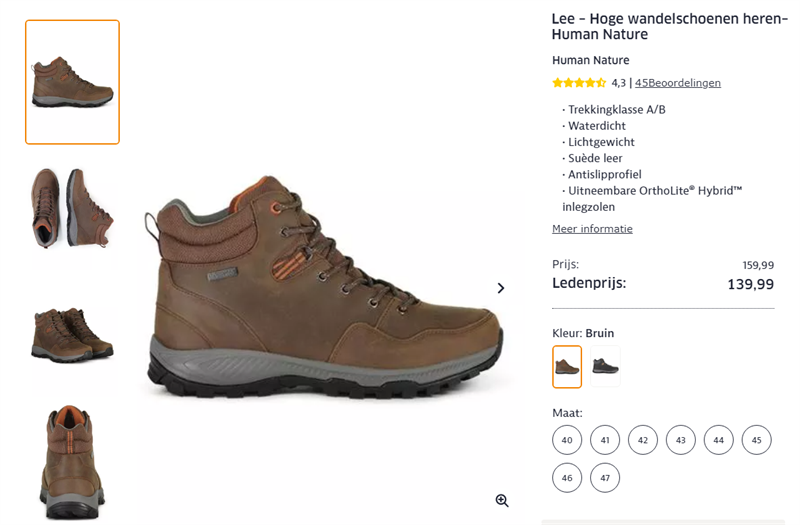Screen dimensions: 800x525
Task: Pick size 47
Action: tap(605, 478)
